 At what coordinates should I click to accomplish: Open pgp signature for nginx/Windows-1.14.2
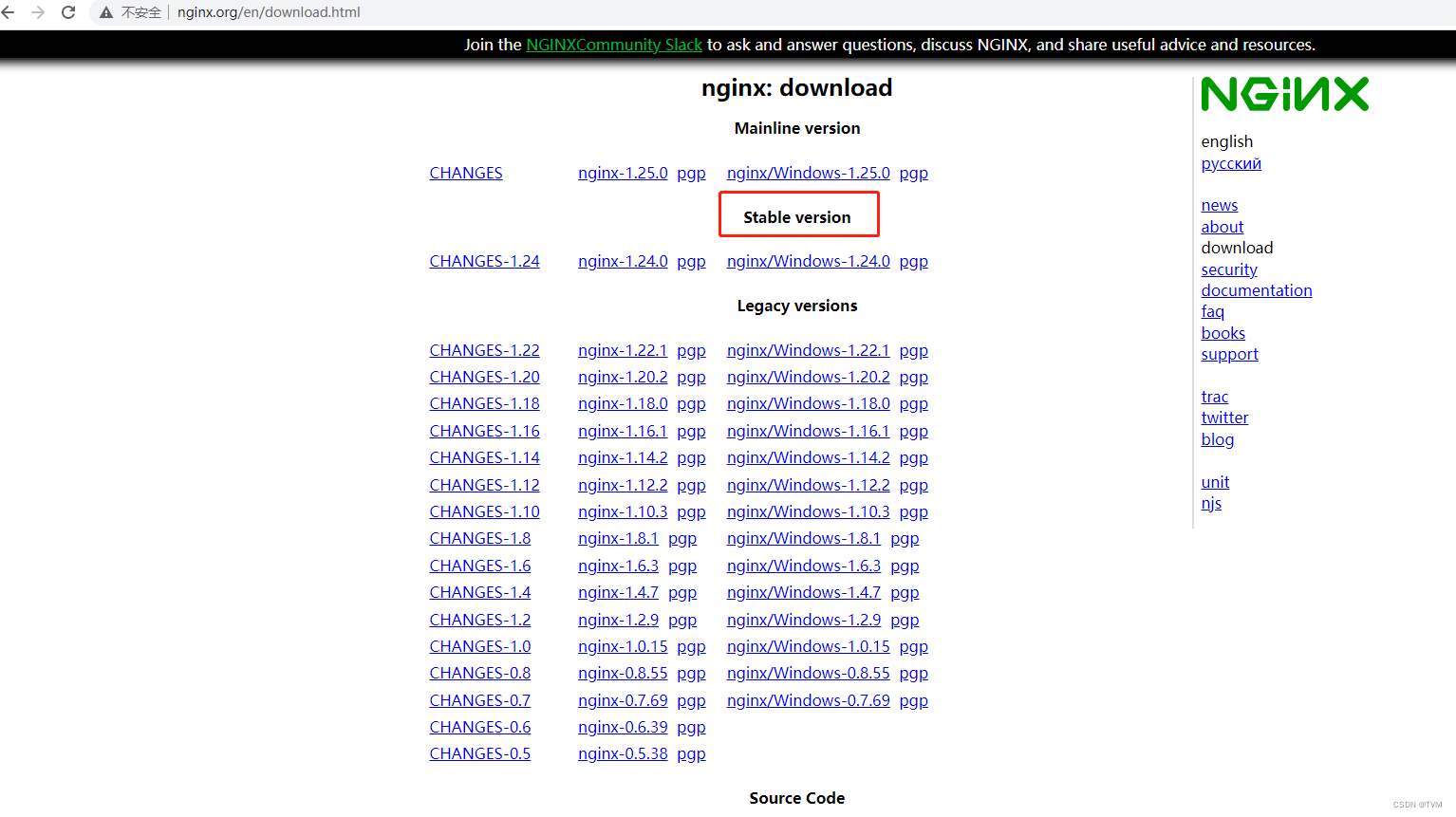(x=914, y=458)
